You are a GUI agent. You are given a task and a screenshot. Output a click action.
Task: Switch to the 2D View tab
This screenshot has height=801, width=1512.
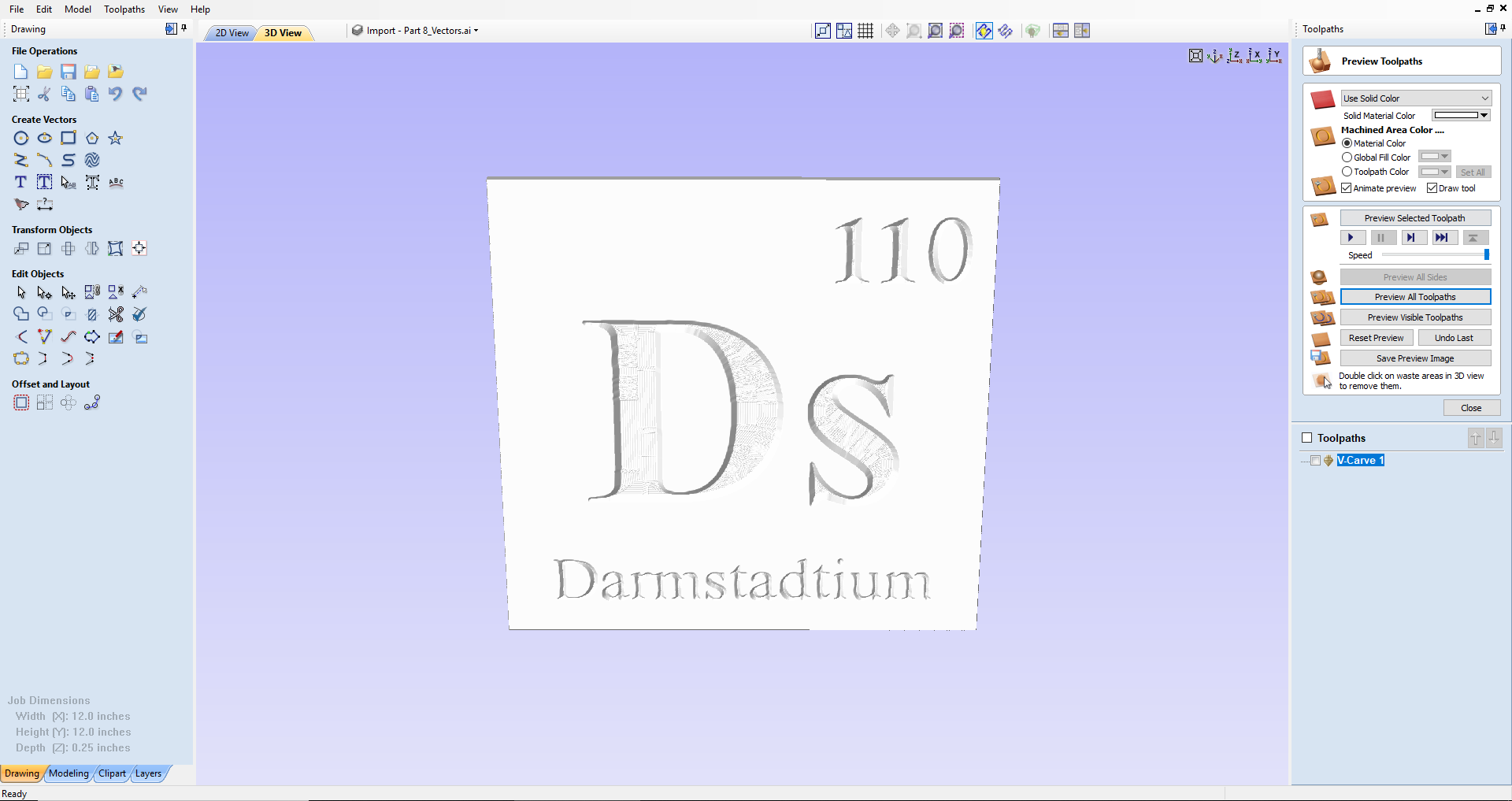232,33
